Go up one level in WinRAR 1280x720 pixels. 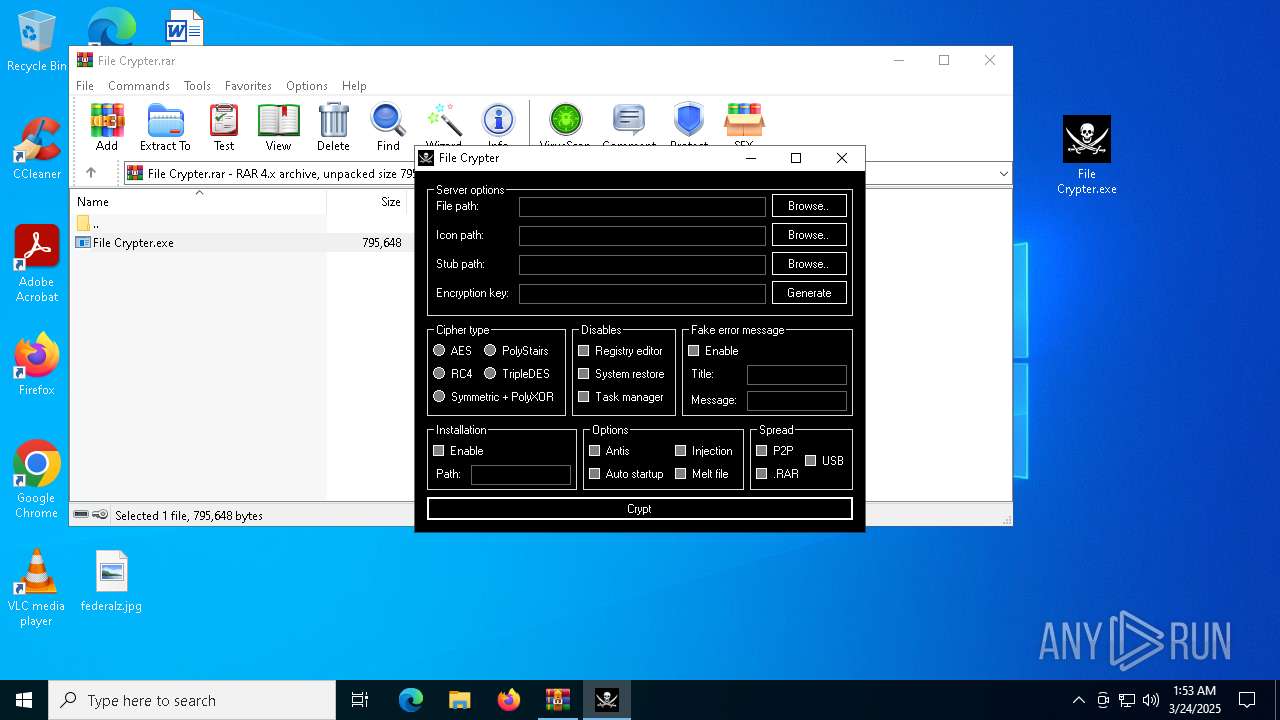click(91, 173)
